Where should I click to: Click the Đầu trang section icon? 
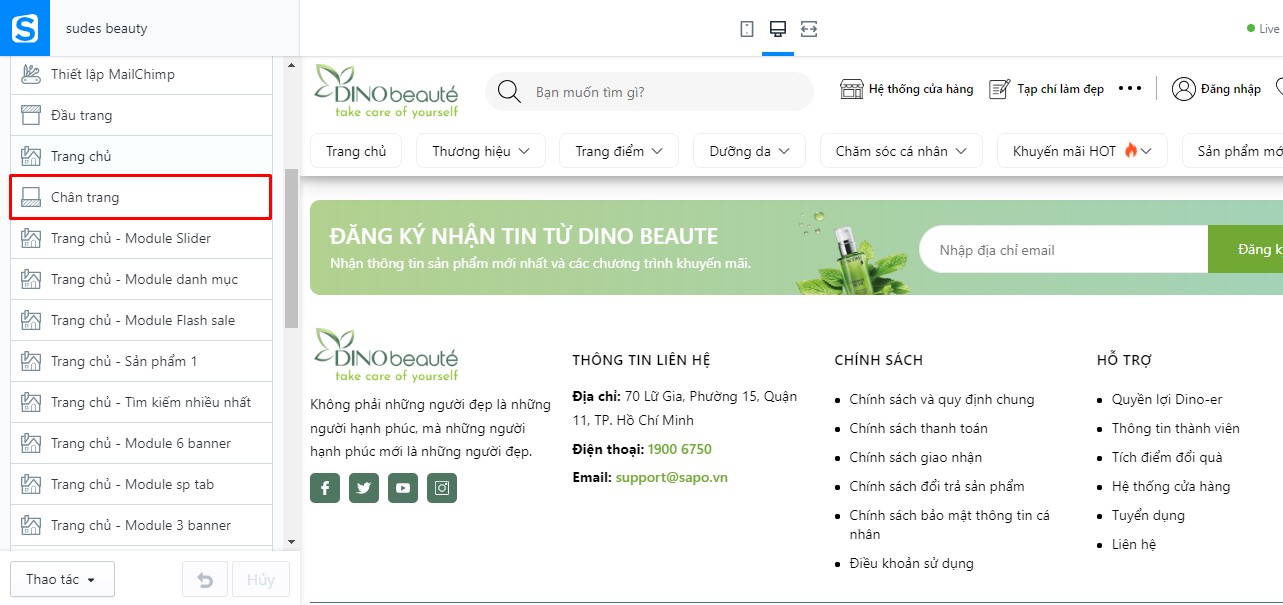pyautogui.click(x=31, y=115)
